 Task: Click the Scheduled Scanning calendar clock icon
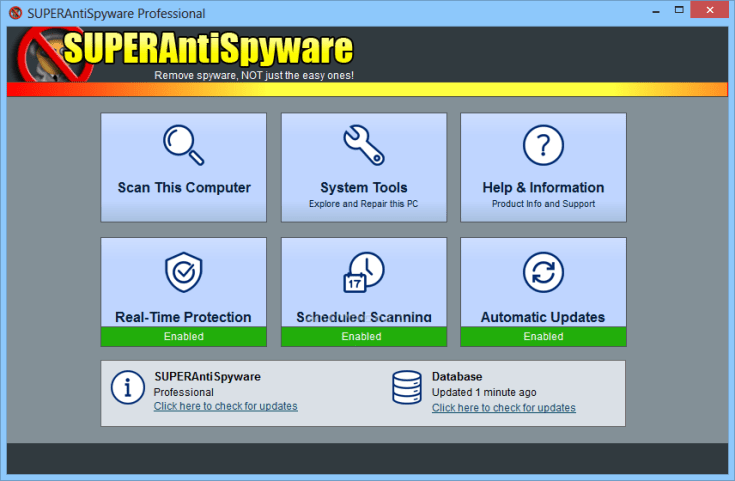(364, 272)
